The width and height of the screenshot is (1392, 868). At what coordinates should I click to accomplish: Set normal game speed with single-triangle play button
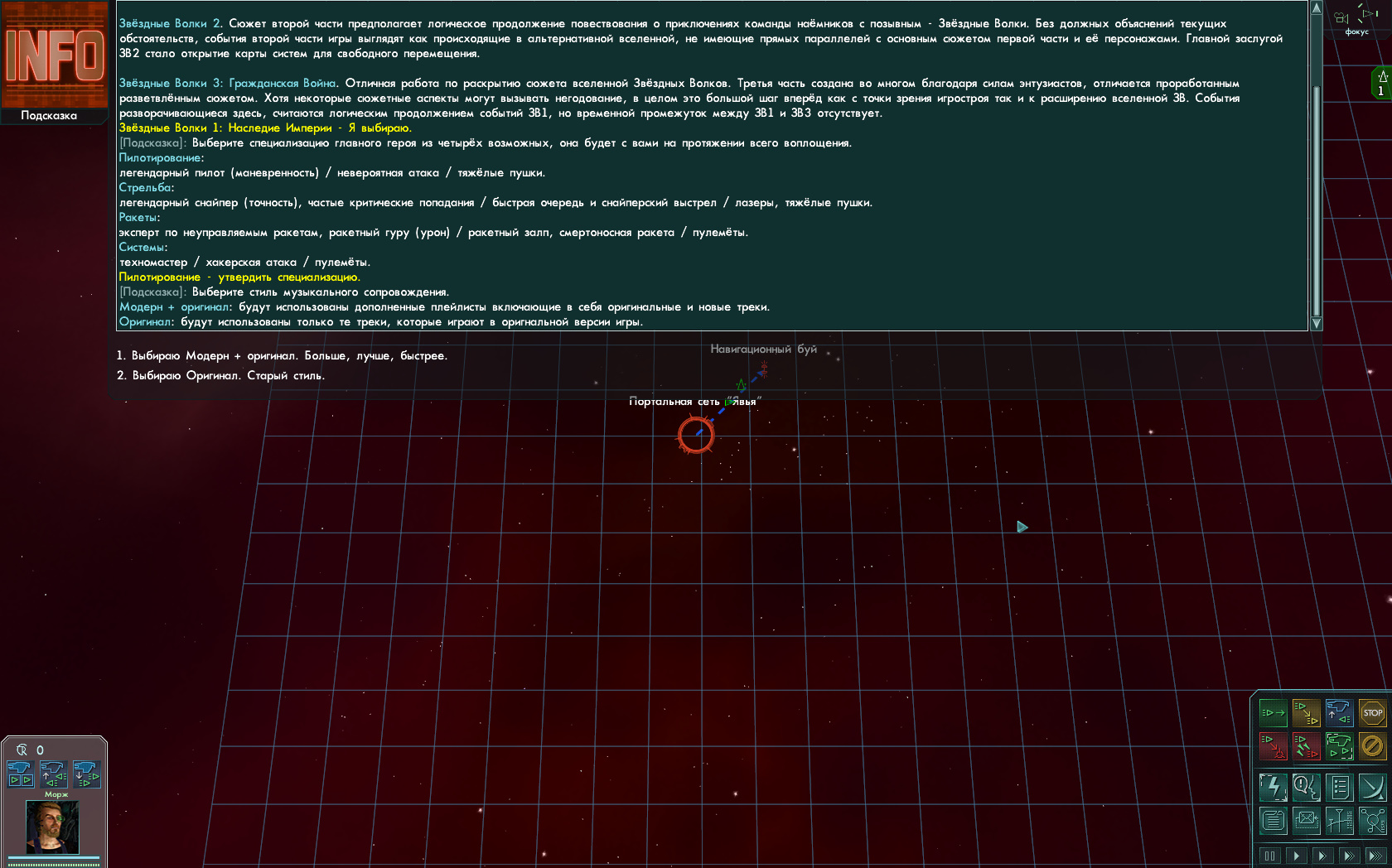1297,856
